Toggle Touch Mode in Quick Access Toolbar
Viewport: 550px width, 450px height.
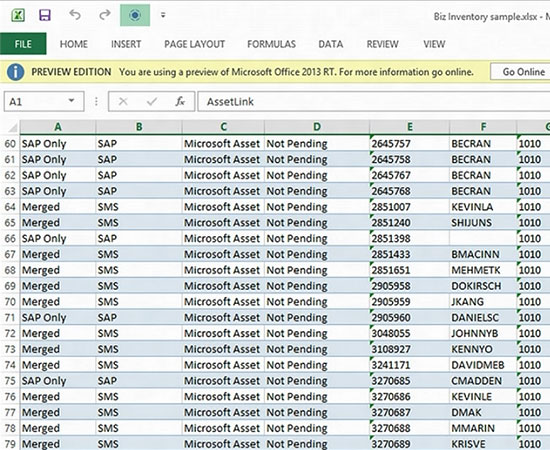coord(135,15)
